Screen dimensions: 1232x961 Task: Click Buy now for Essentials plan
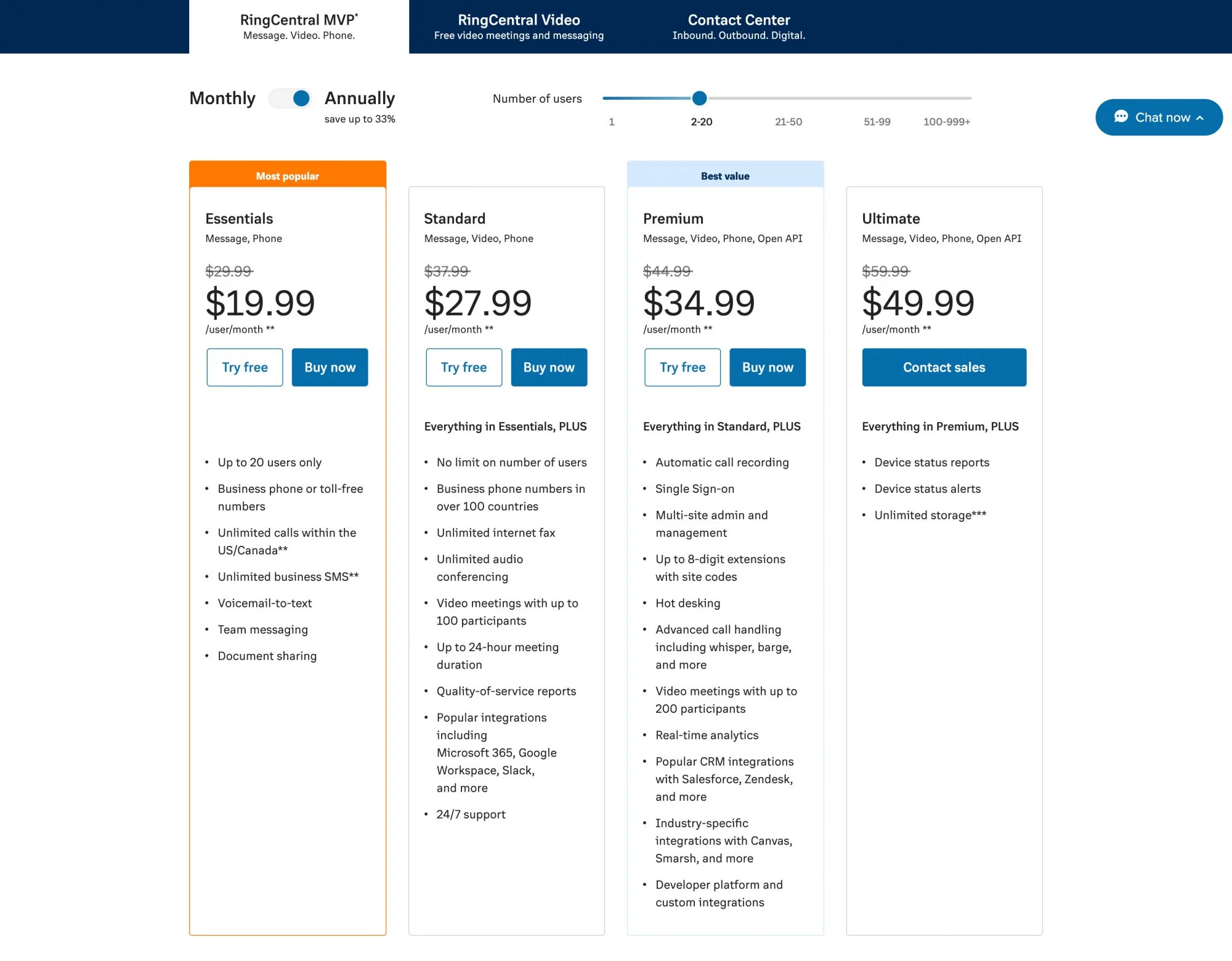coord(329,367)
